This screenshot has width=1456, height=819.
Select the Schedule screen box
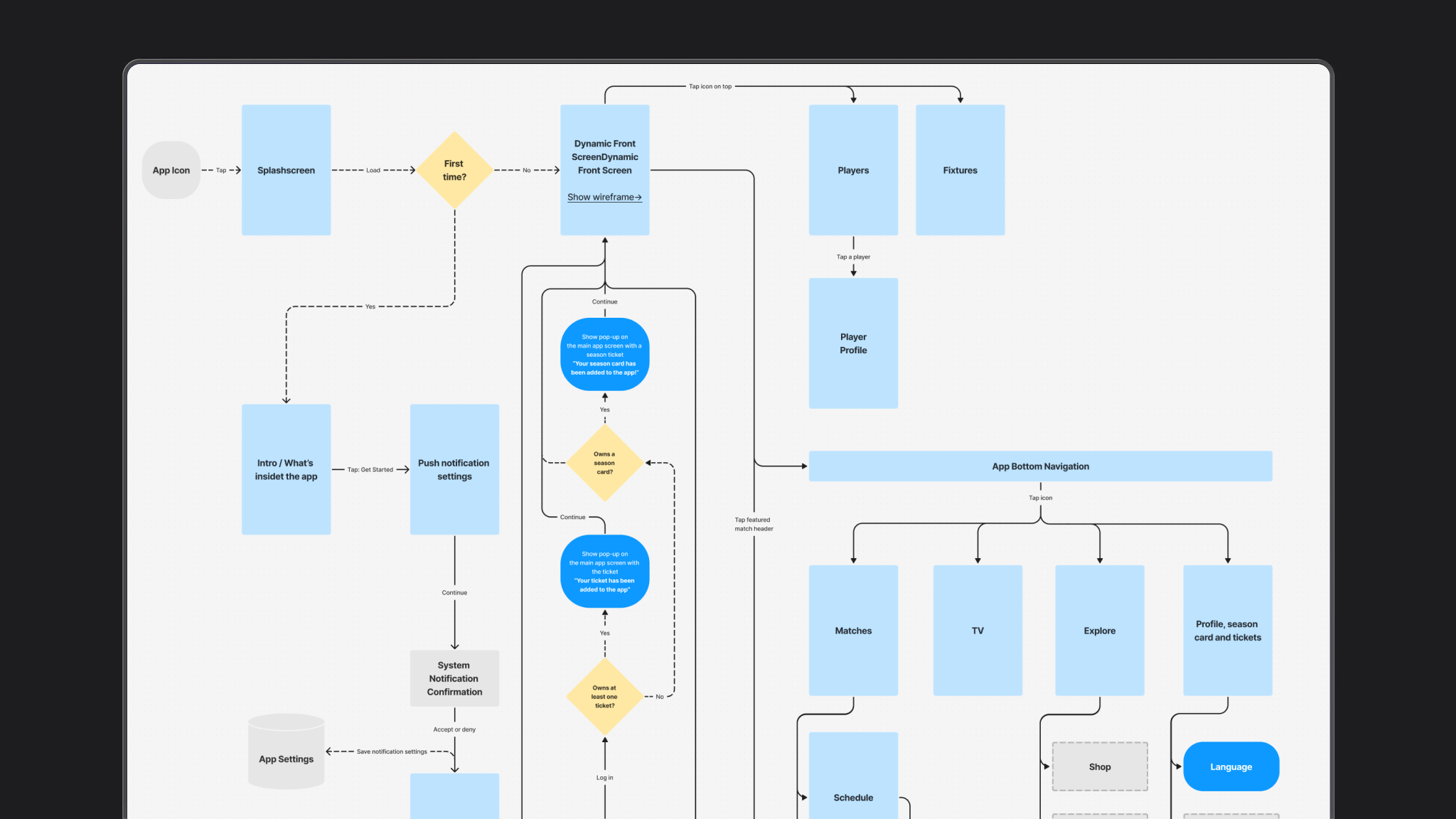point(853,776)
